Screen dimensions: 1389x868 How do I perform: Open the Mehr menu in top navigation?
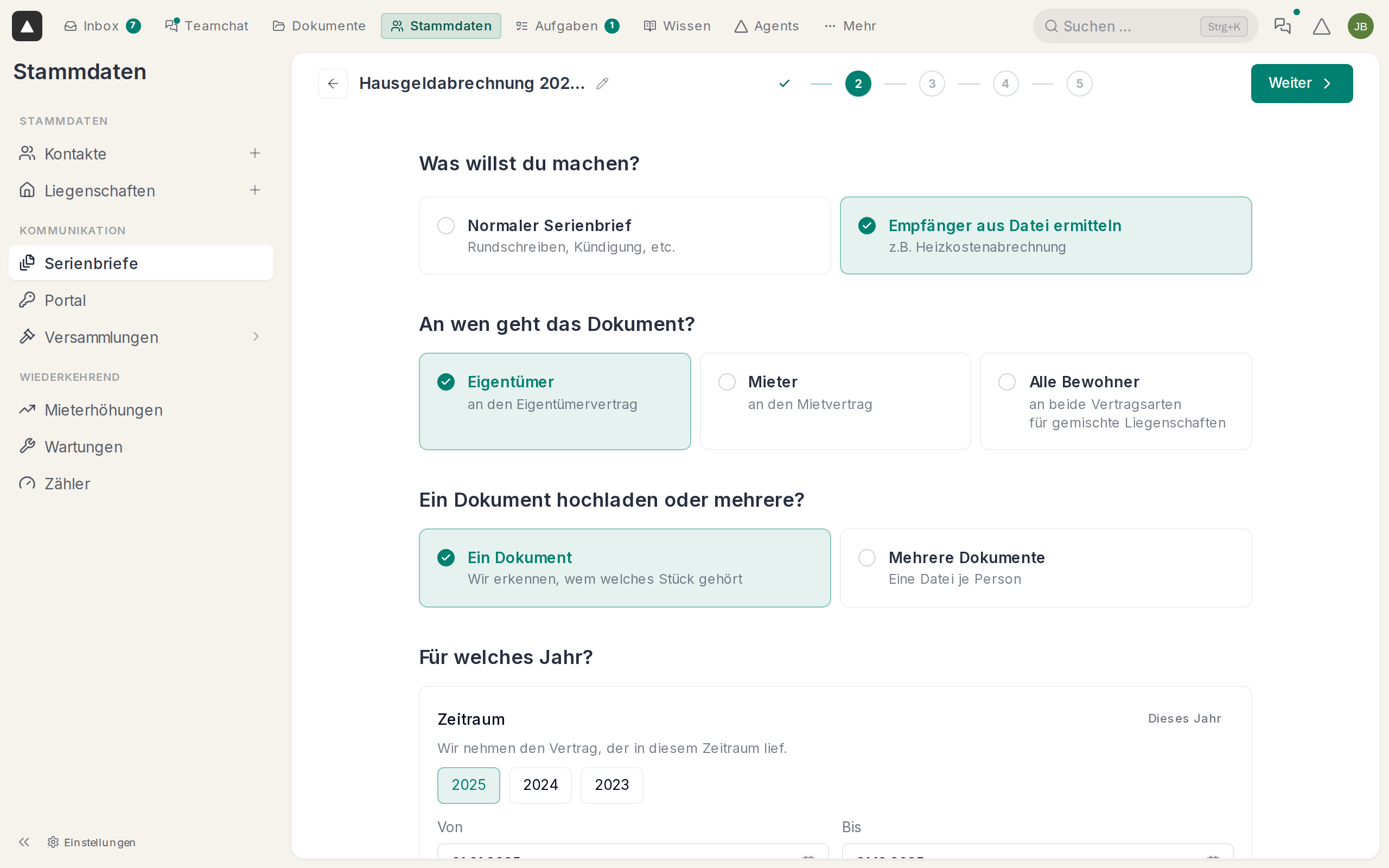[x=850, y=26]
